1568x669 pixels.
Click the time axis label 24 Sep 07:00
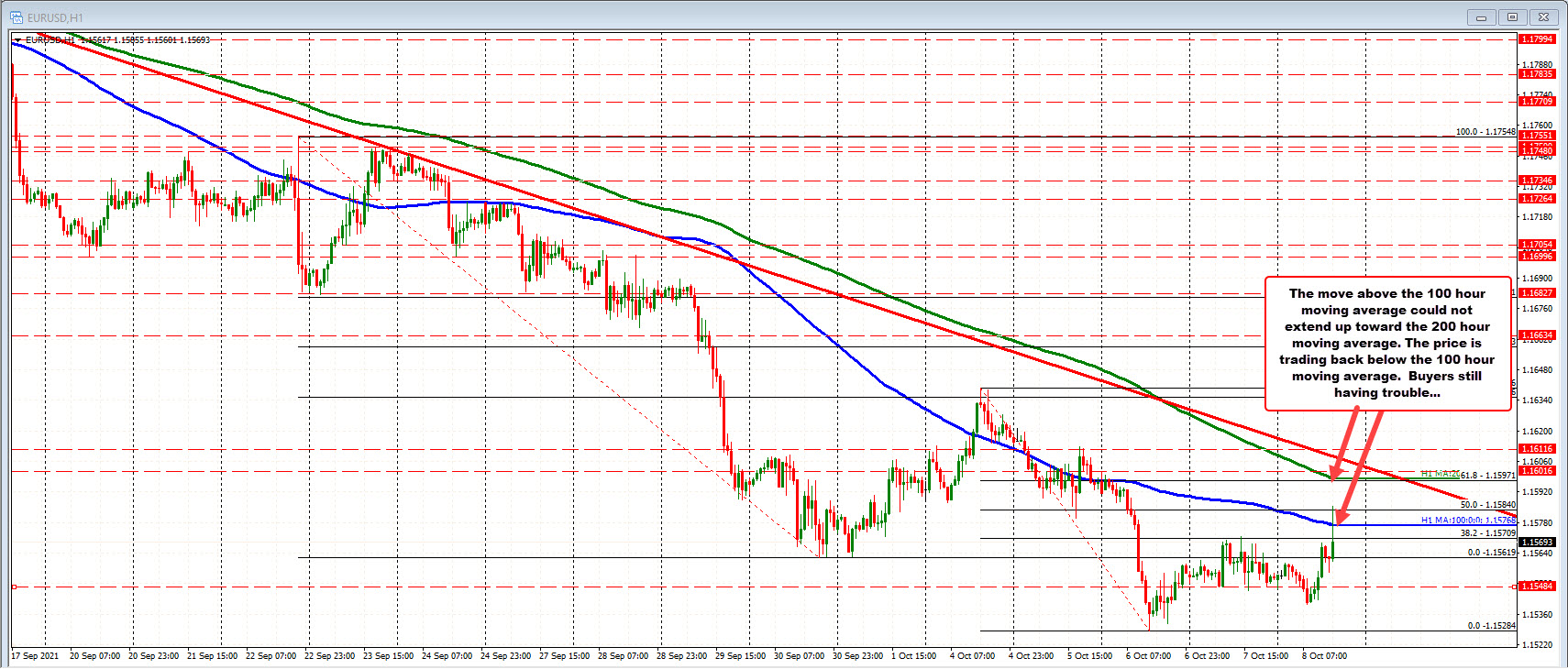coord(447,656)
